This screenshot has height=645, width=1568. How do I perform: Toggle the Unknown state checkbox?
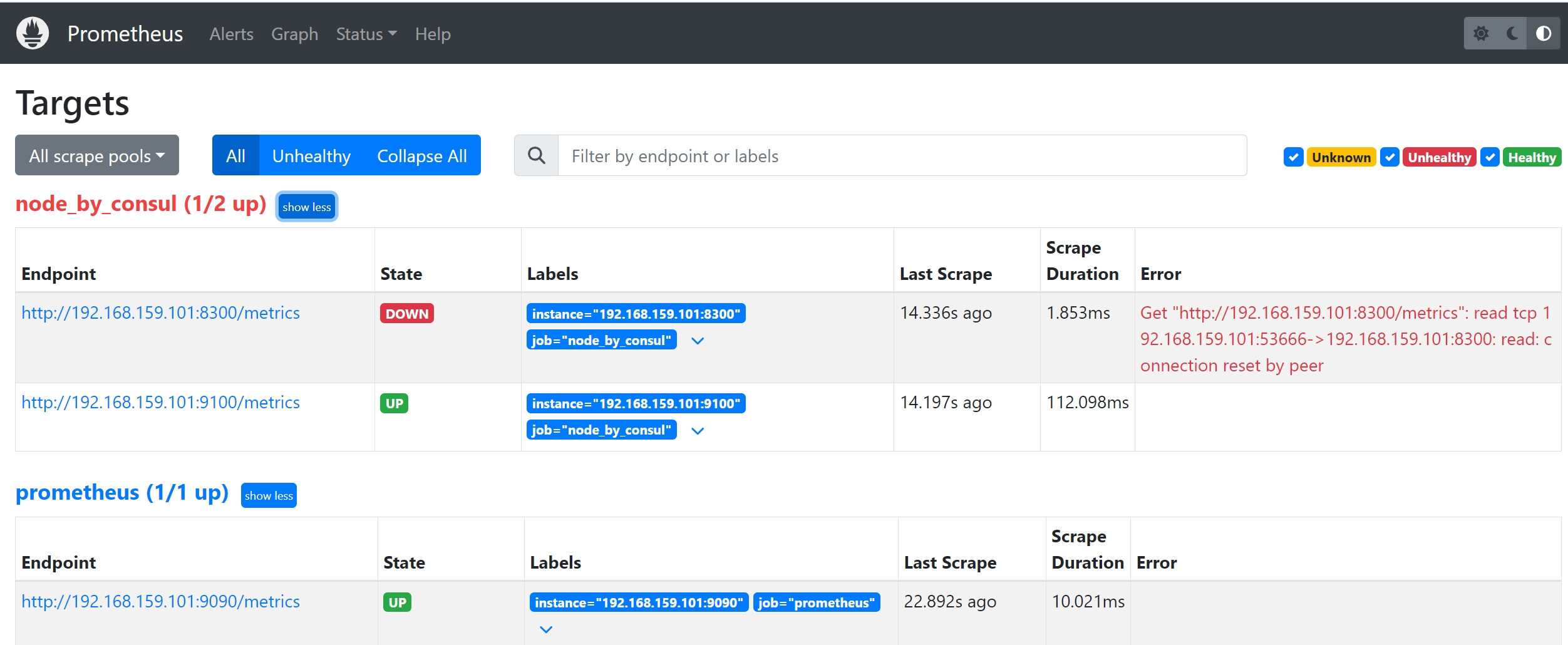1294,157
